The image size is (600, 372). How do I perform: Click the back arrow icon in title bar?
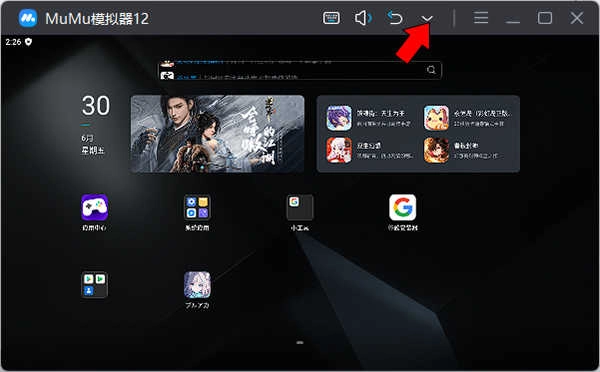[x=395, y=18]
